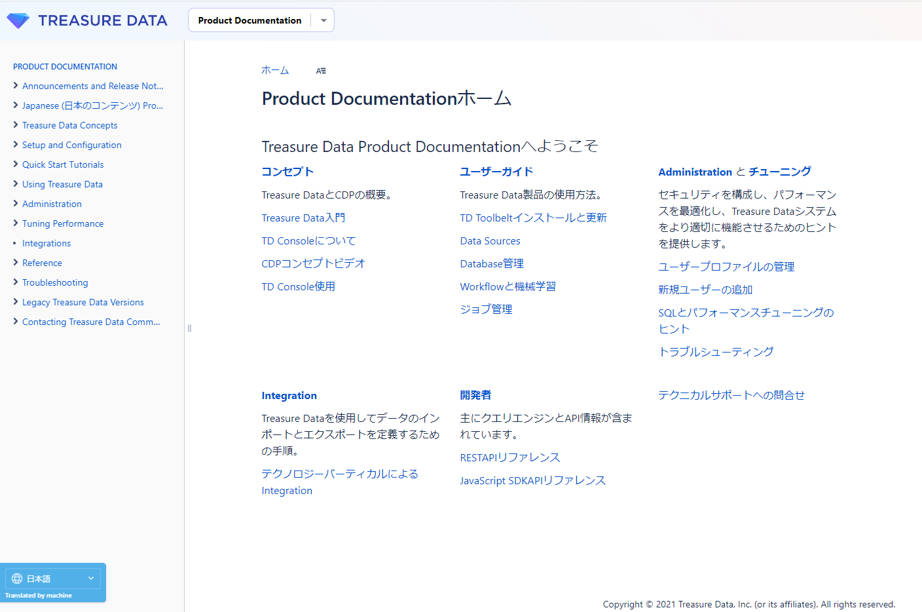Expand the Japanese content section chevron
The width and height of the screenshot is (922, 612).
click(x=15, y=105)
